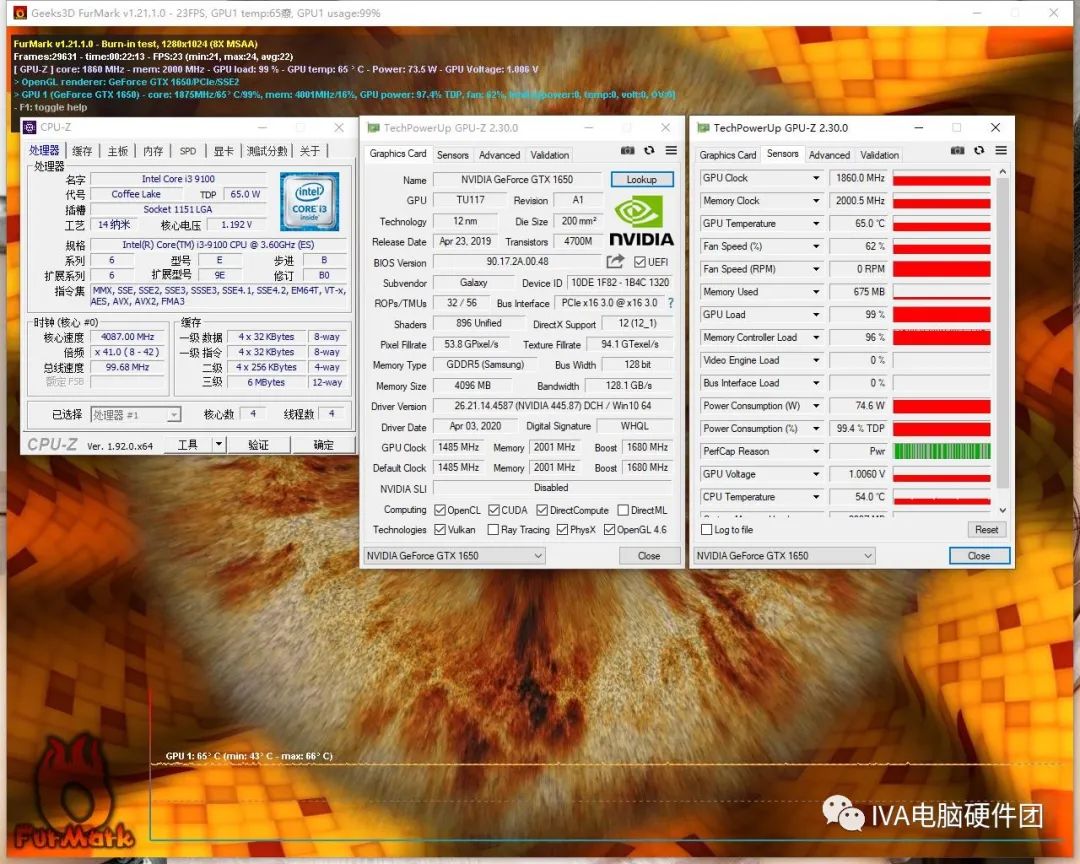
Task: Open GPU Temperature sensor dropdown
Action: [816, 223]
